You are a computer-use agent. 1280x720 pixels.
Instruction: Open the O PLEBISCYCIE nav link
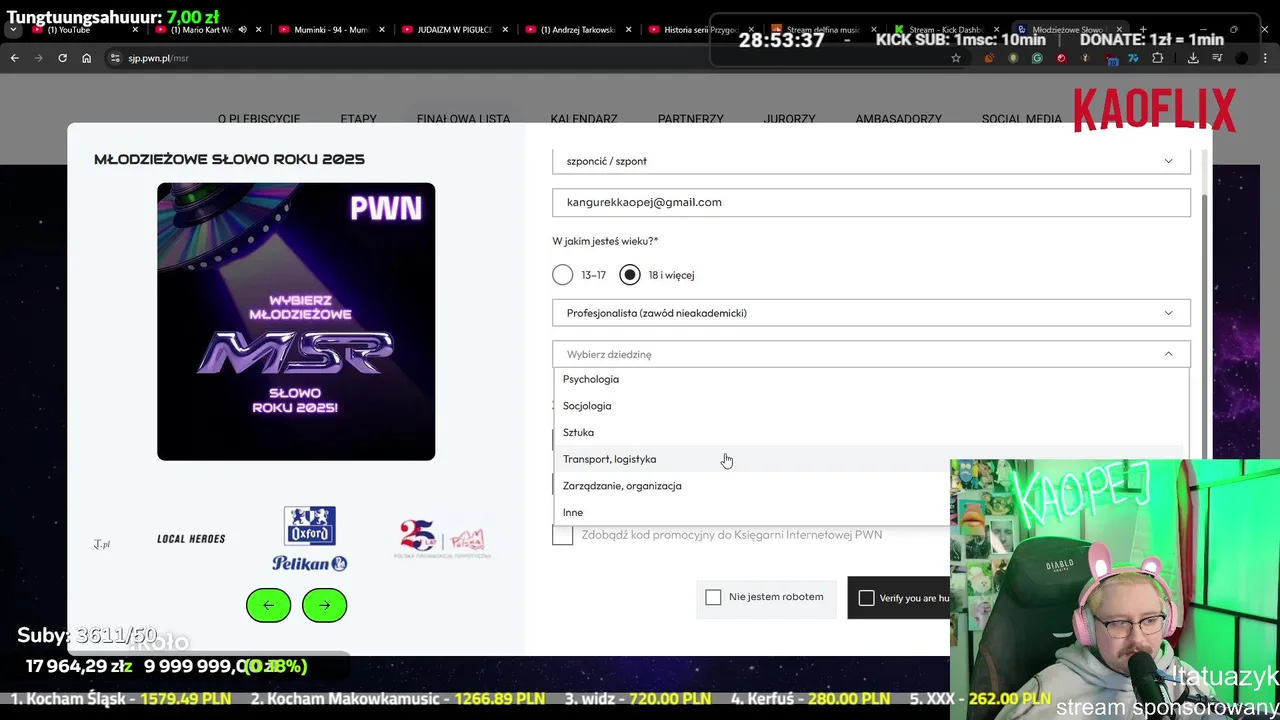click(259, 119)
